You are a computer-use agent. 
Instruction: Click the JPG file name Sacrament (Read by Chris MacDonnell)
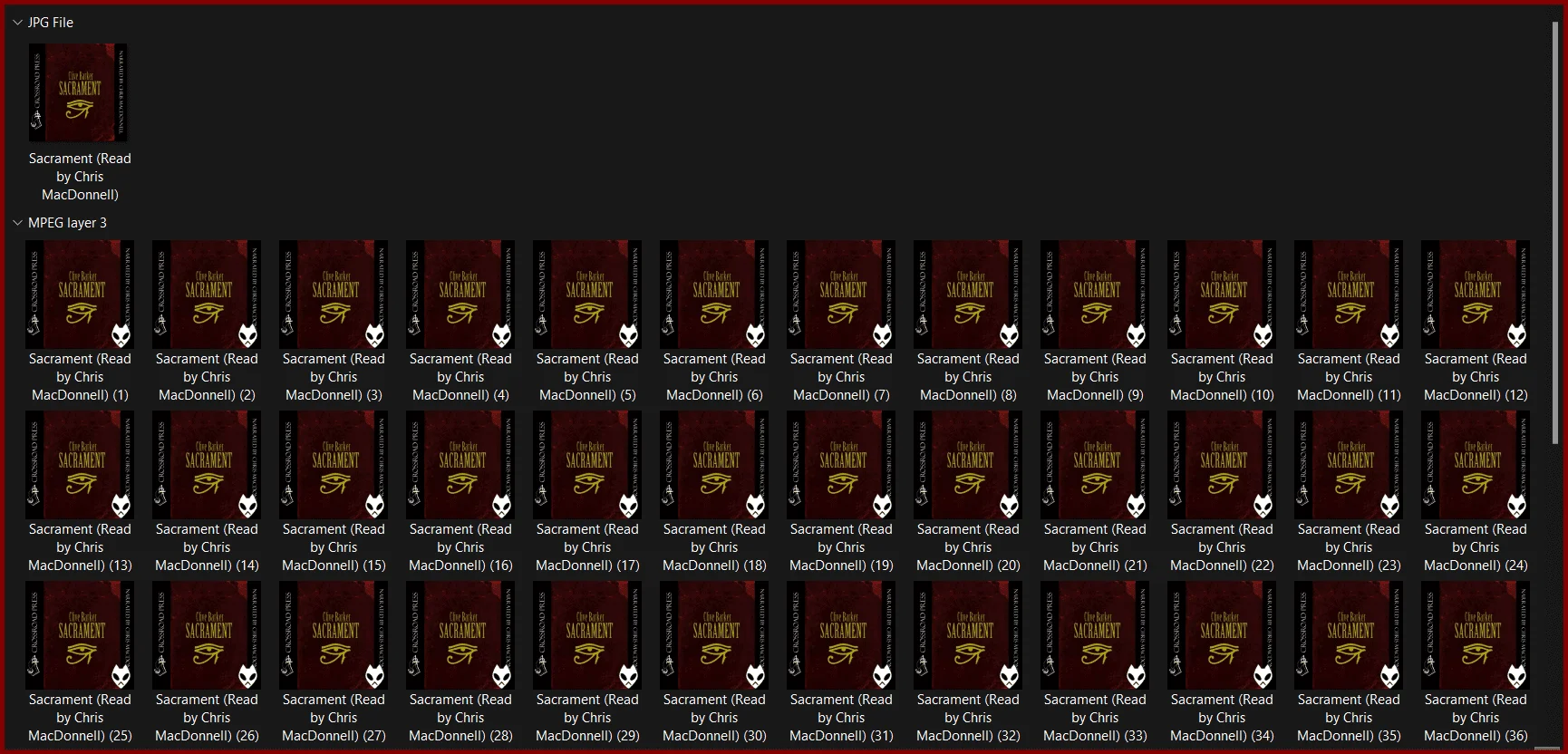coord(80,177)
